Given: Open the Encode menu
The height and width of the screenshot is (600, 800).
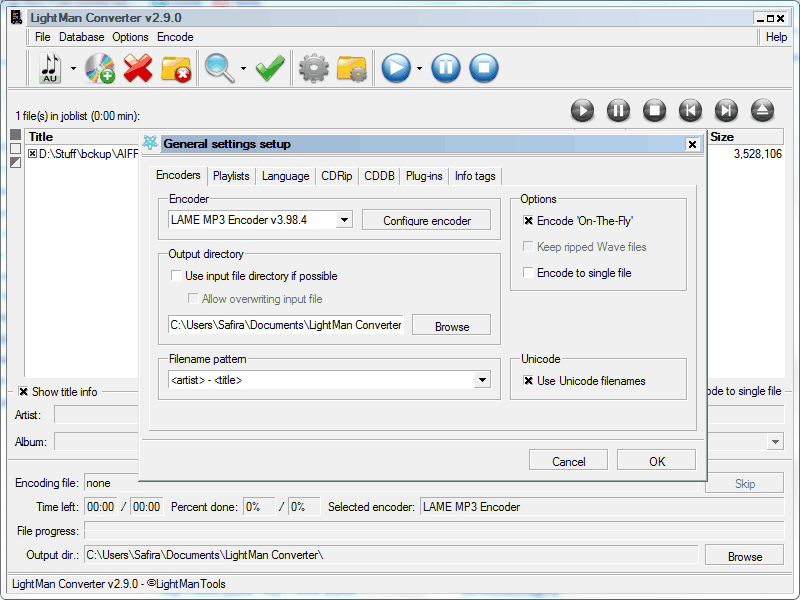Looking at the screenshot, I should click(x=175, y=37).
